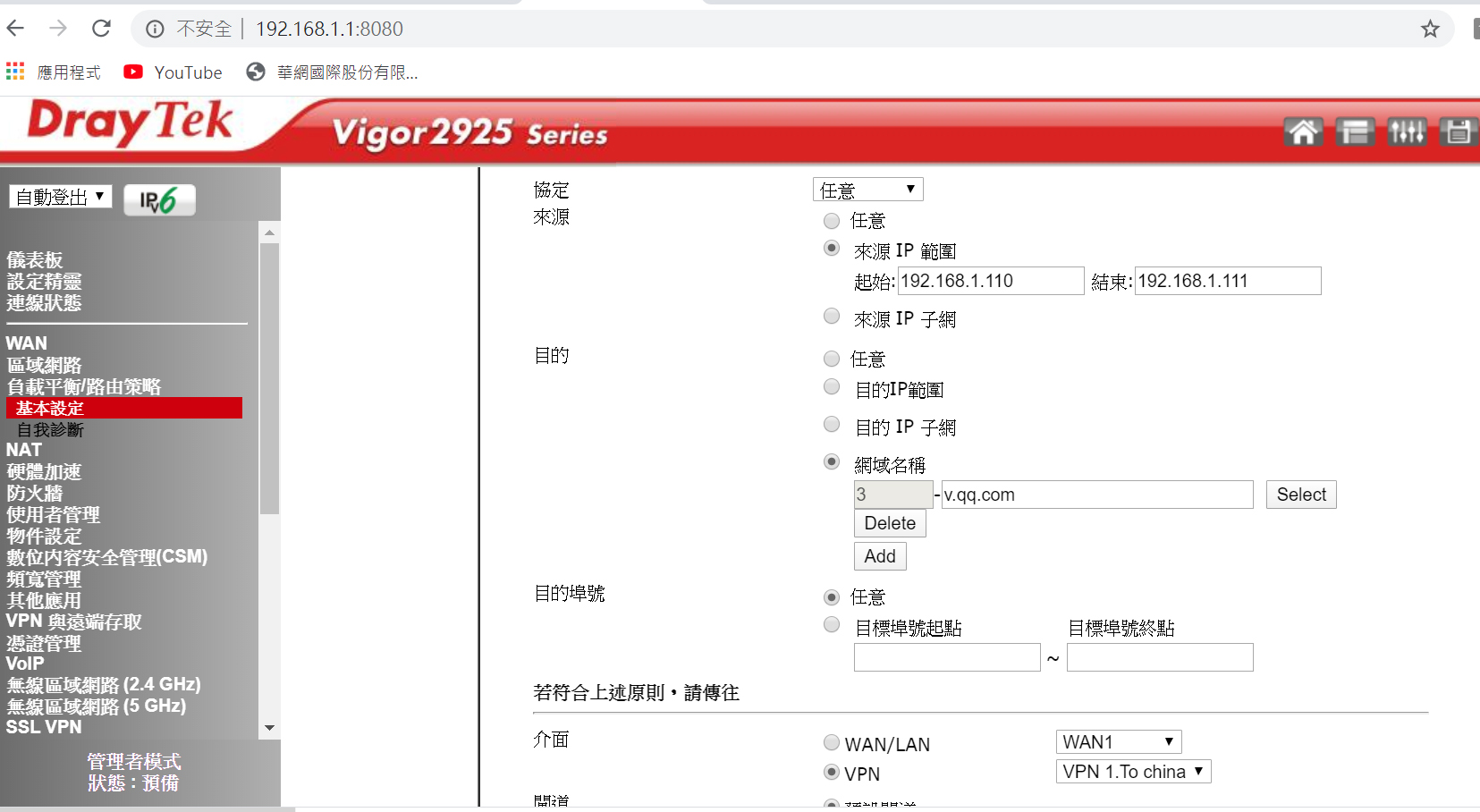Open the YouTube bookmark
Viewport: 1480px width, 812px height.
coord(173,72)
